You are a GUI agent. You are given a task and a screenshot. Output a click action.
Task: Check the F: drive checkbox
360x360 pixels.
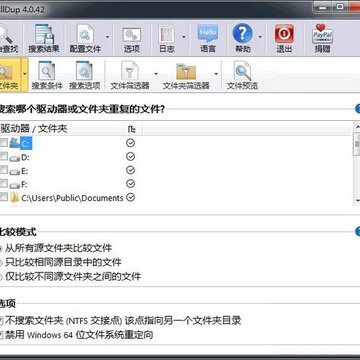[4, 184]
